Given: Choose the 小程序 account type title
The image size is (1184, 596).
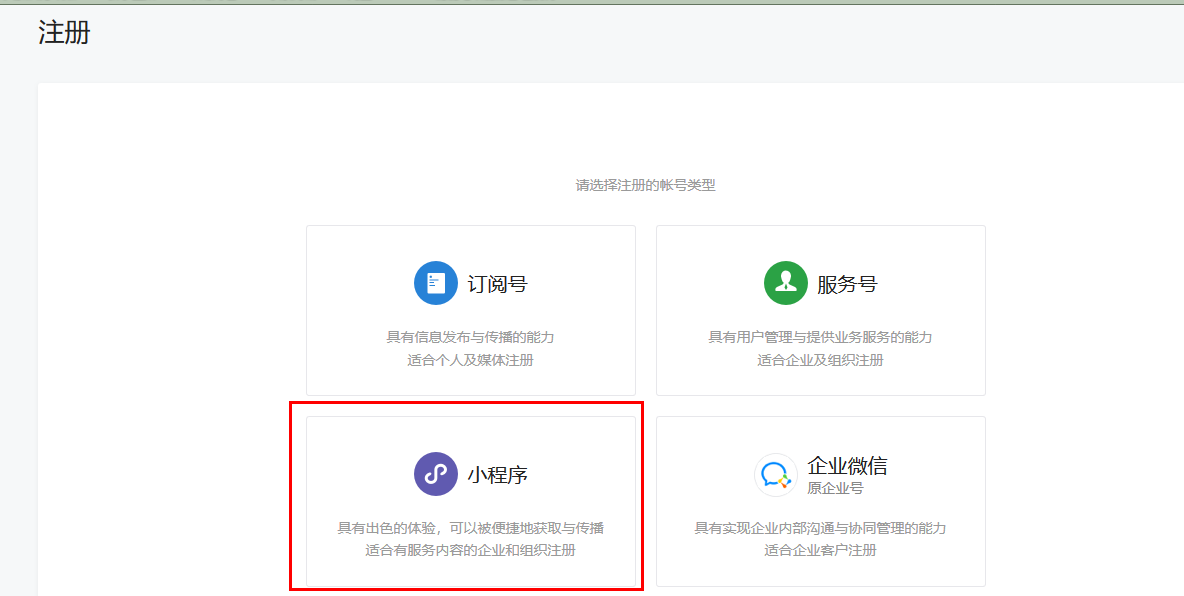Looking at the screenshot, I should pos(497,475).
